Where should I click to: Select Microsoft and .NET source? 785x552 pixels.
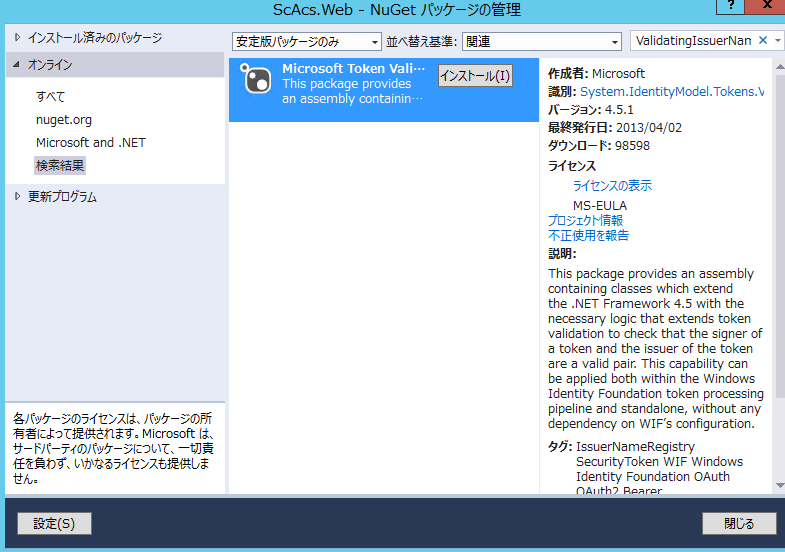(x=91, y=143)
